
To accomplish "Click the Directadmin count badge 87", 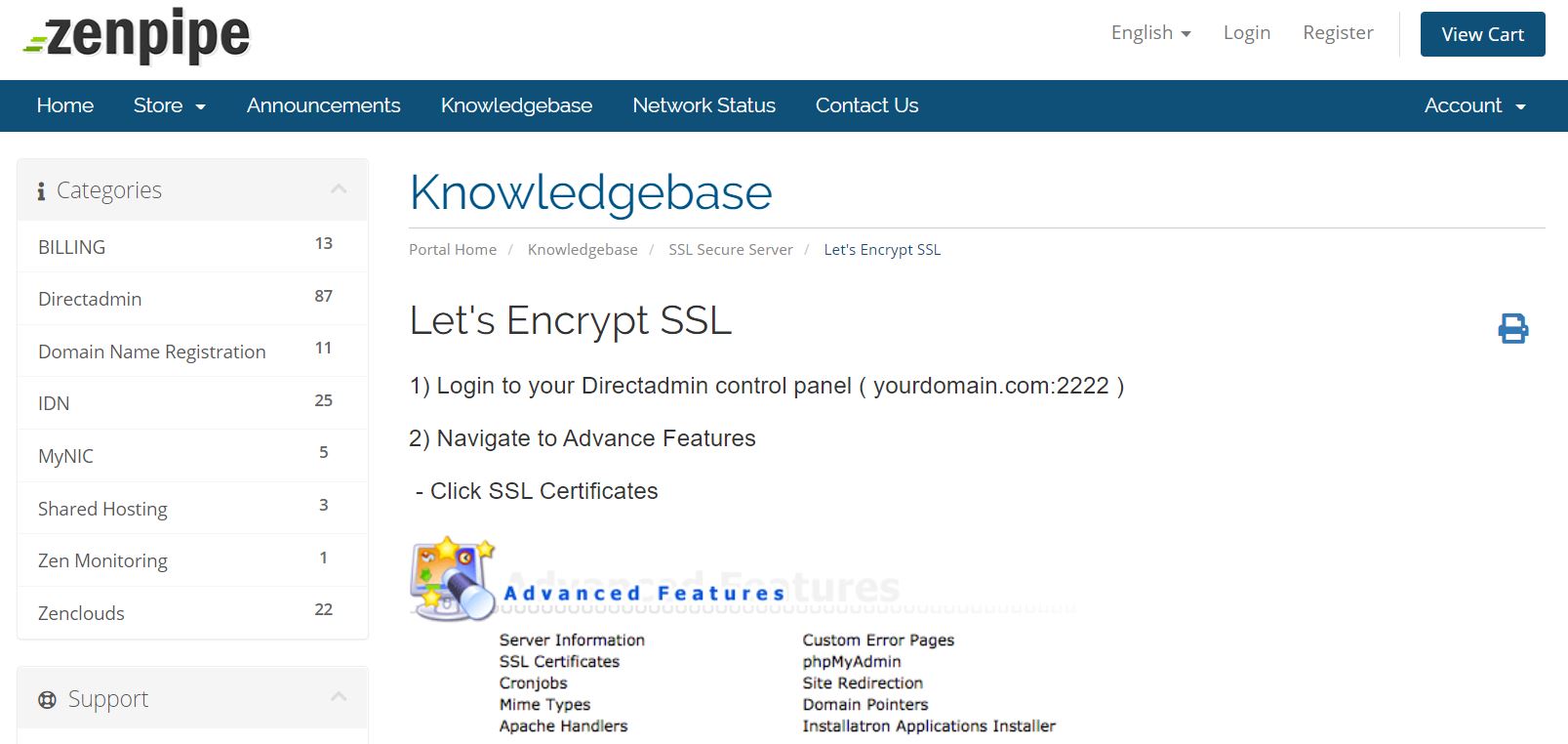I will (x=324, y=296).
